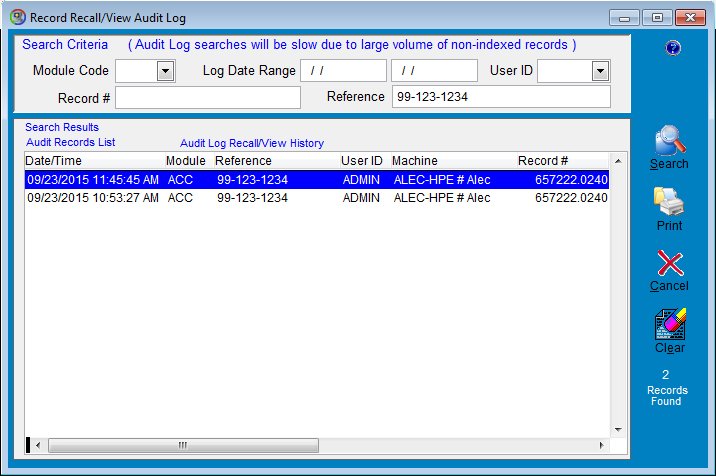
Task: Expand the User ID dropdown
Action: click(600, 71)
